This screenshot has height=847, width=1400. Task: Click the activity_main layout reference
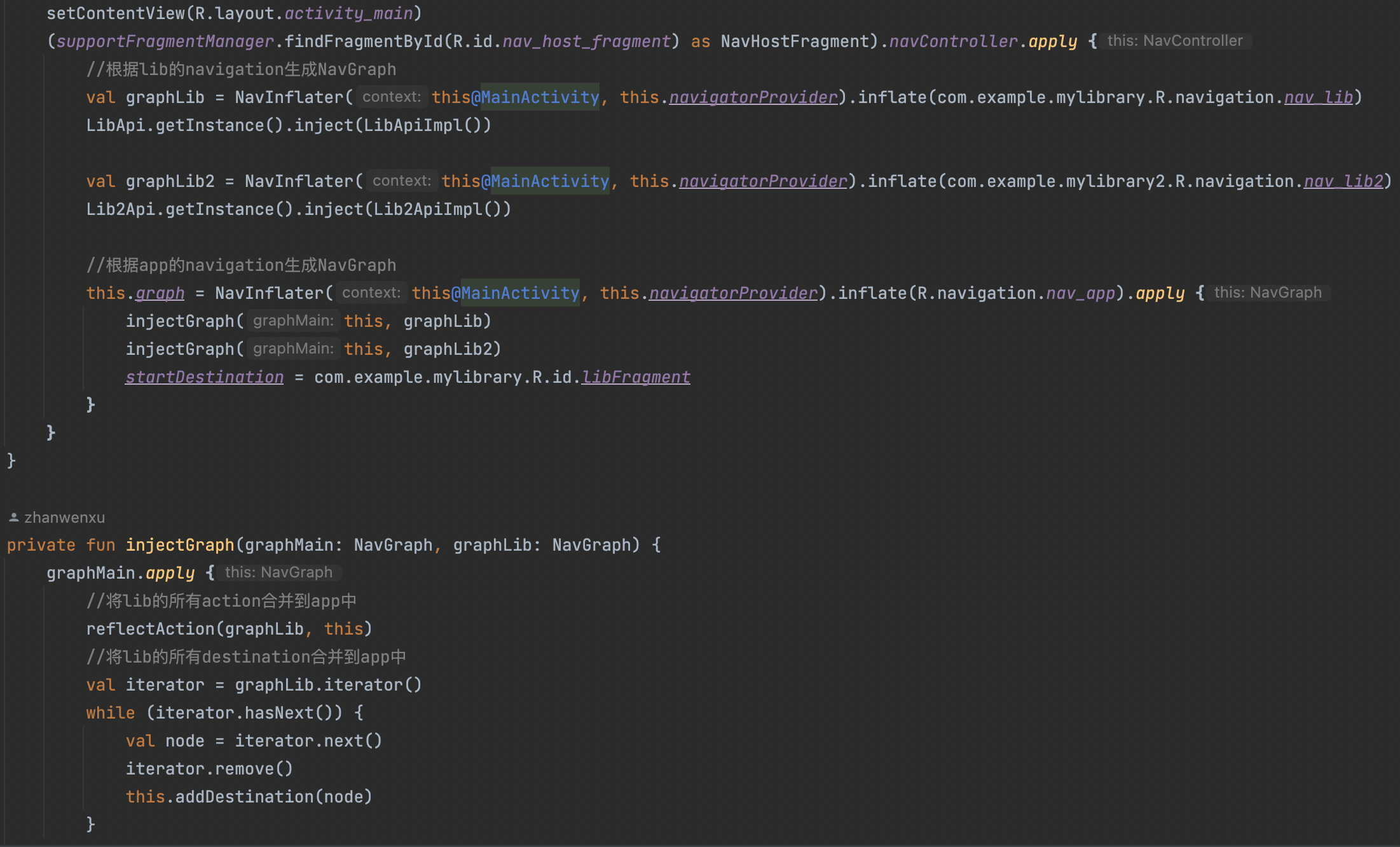point(348,13)
